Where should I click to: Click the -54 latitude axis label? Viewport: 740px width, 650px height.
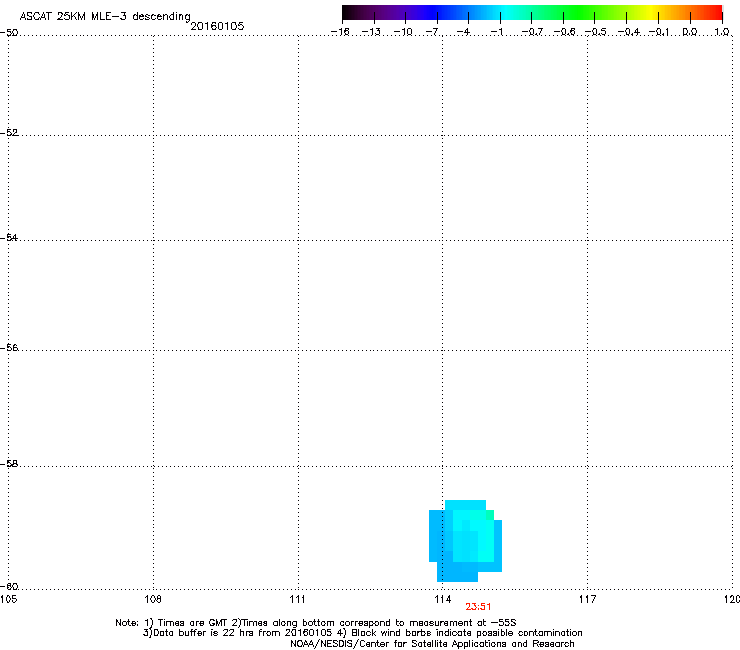pos(9,237)
